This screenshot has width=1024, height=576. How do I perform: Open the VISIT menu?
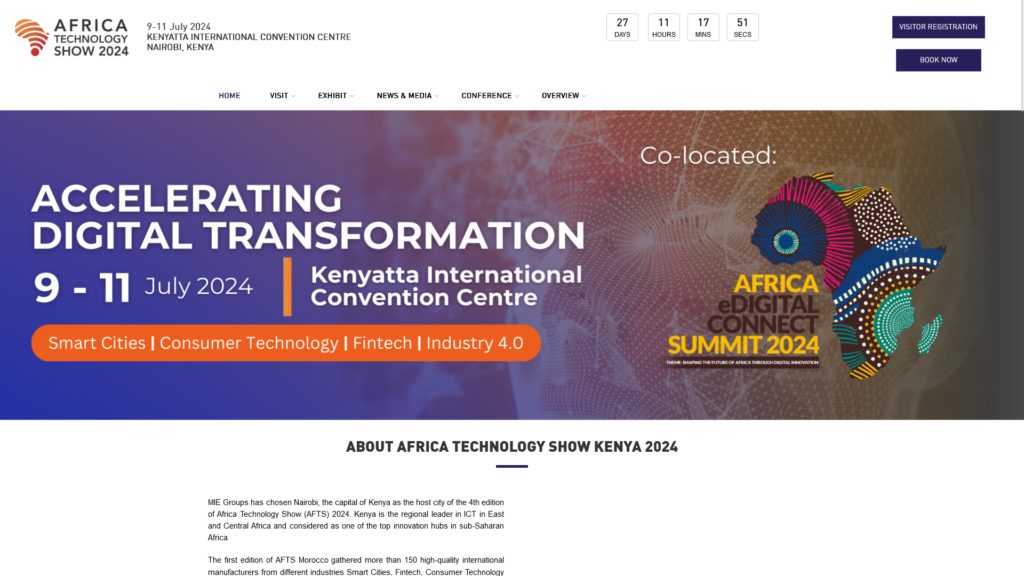[x=279, y=95]
